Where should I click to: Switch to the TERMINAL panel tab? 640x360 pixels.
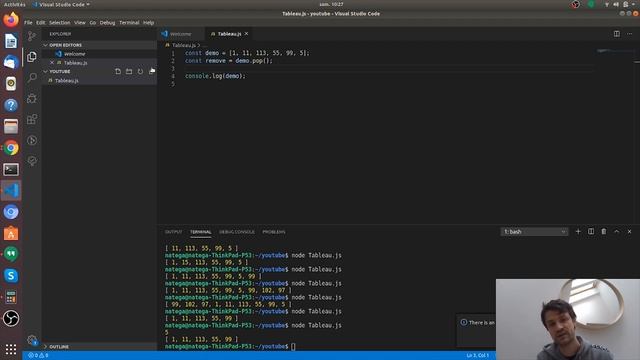point(200,232)
